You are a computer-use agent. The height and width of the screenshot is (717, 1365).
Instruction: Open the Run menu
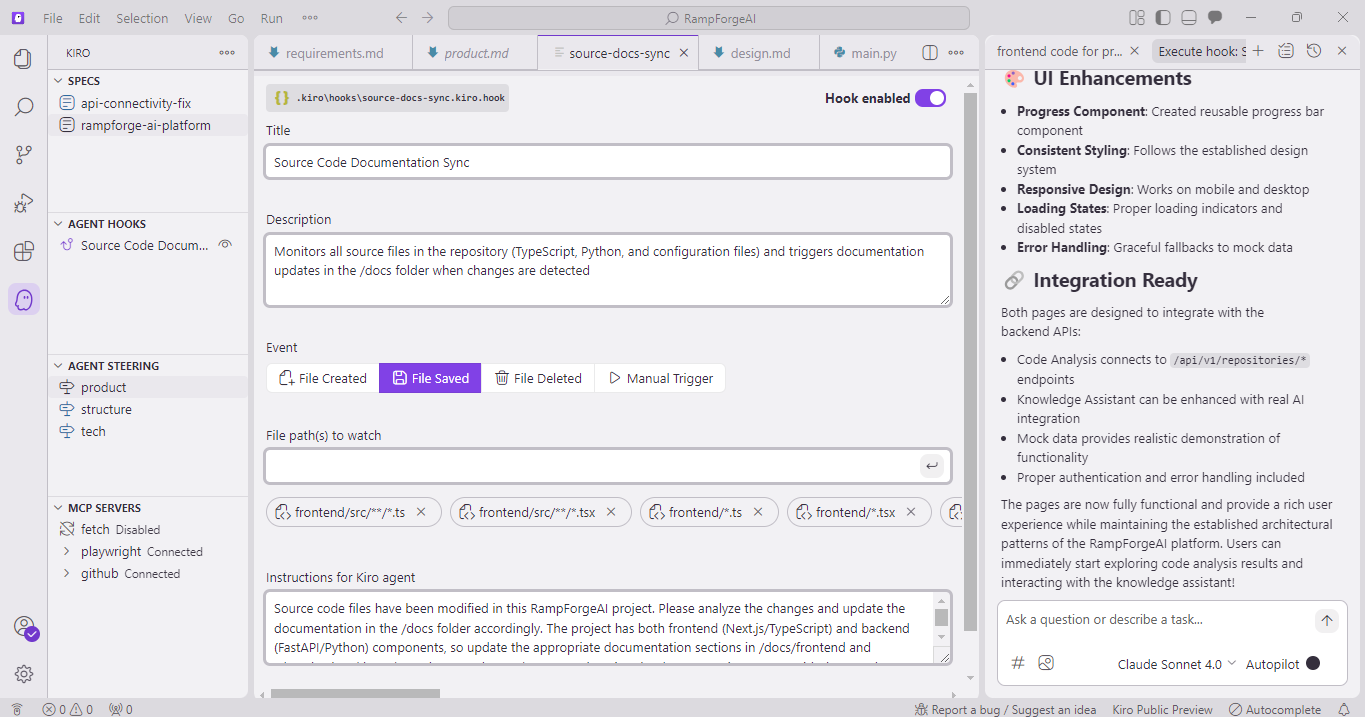click(x=271, y=18)
